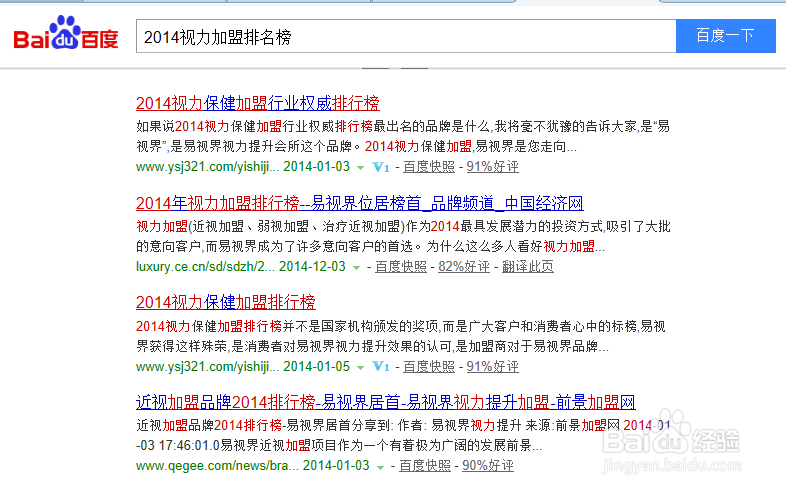Open 百度快照 for 2014-01-05 result
This screenshot has height=493, width=786.
click(x=429, y=366)
